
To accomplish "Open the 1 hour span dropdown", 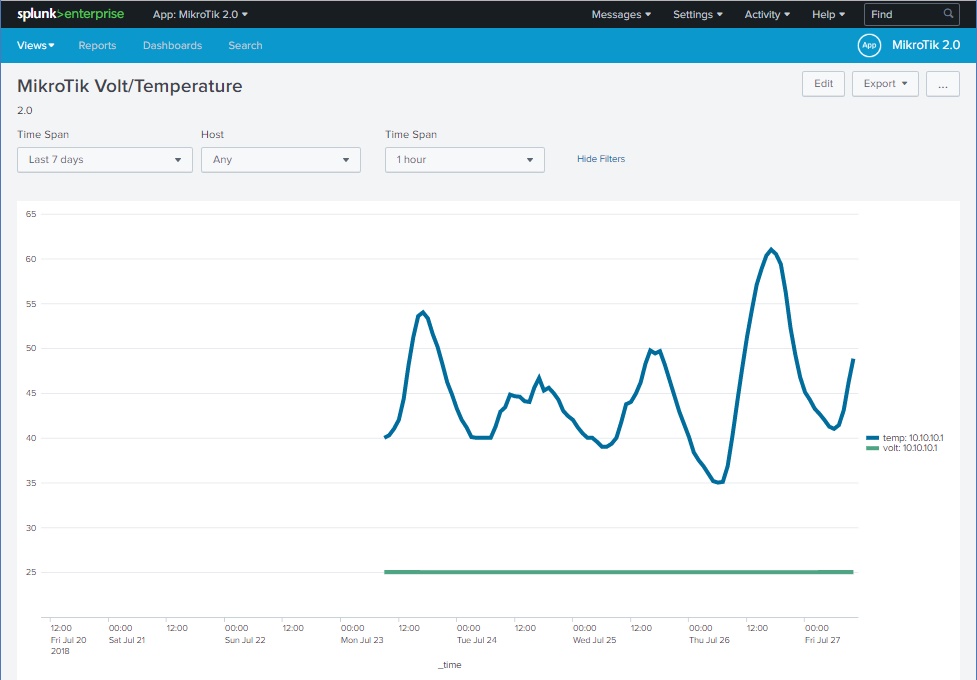I will [464, 160].
